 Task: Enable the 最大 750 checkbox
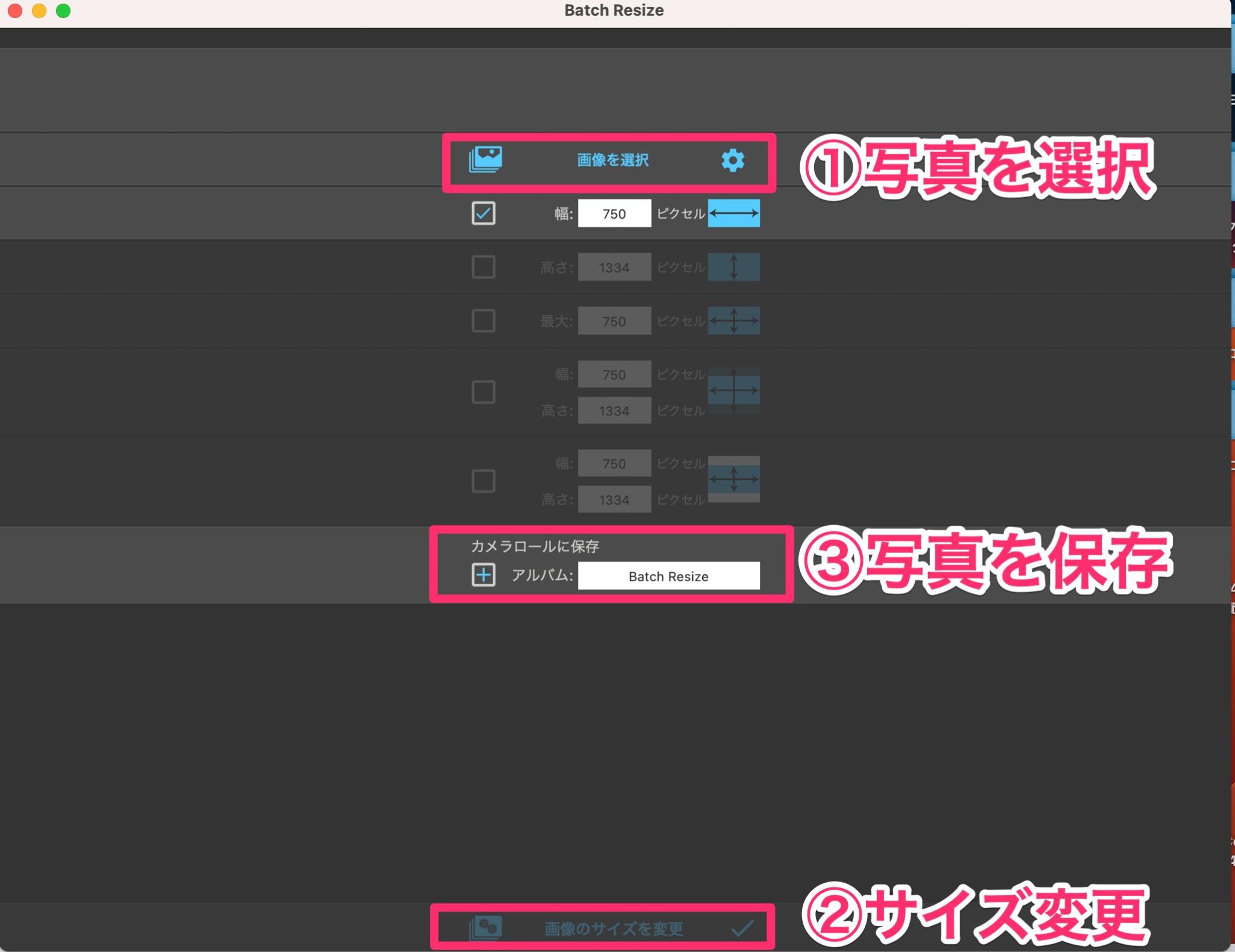coord(484,320)
